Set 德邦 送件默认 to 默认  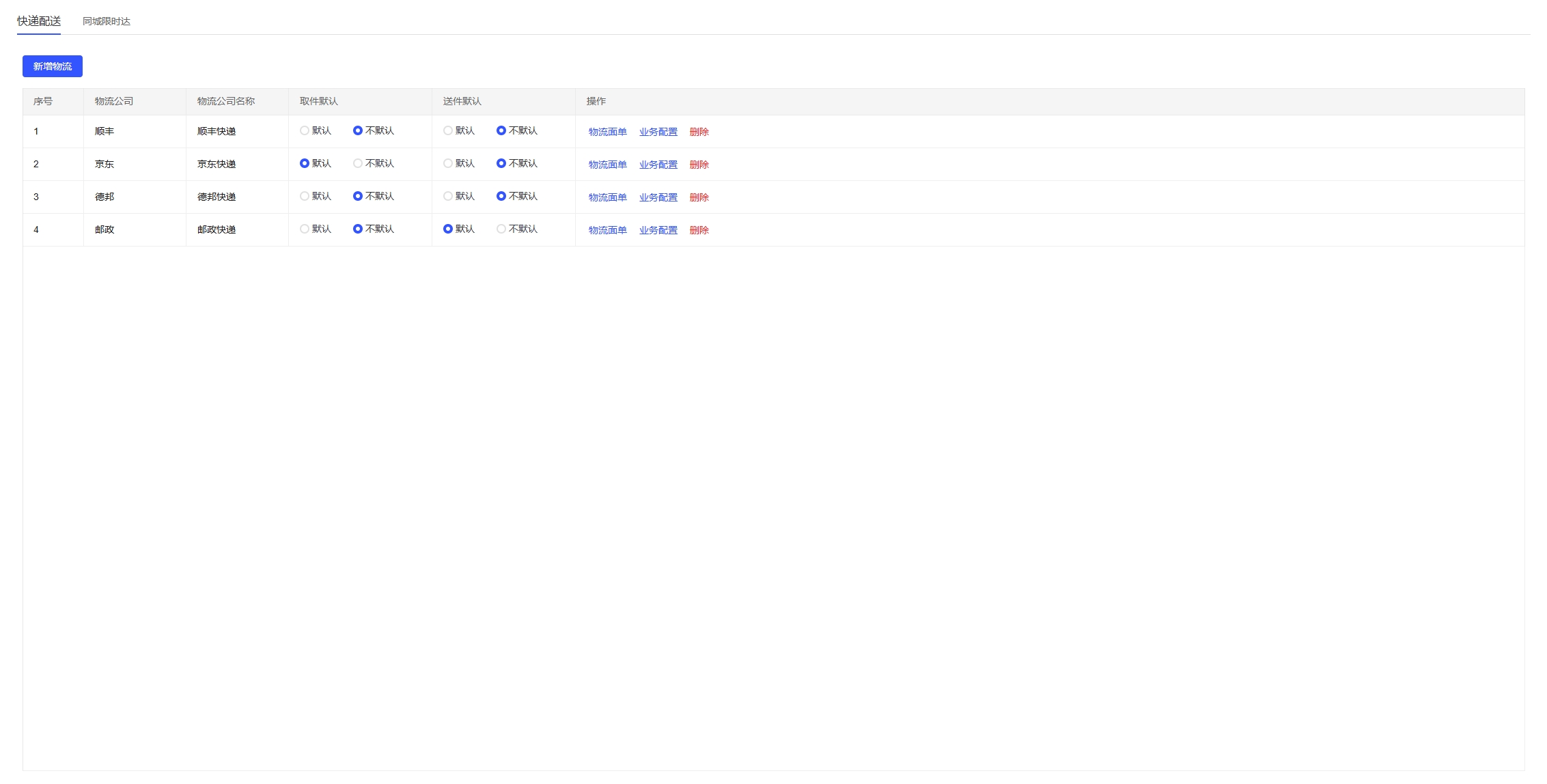tap(448, 196)
